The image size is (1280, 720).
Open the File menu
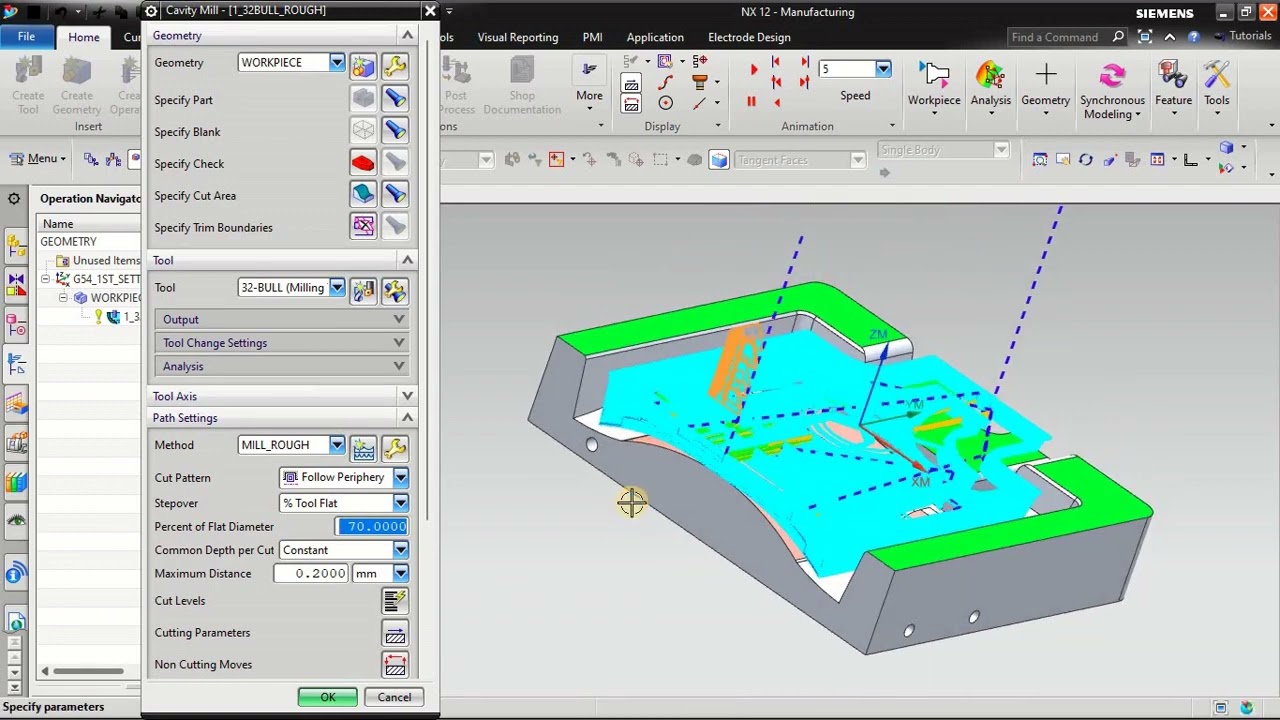point(26,37)
